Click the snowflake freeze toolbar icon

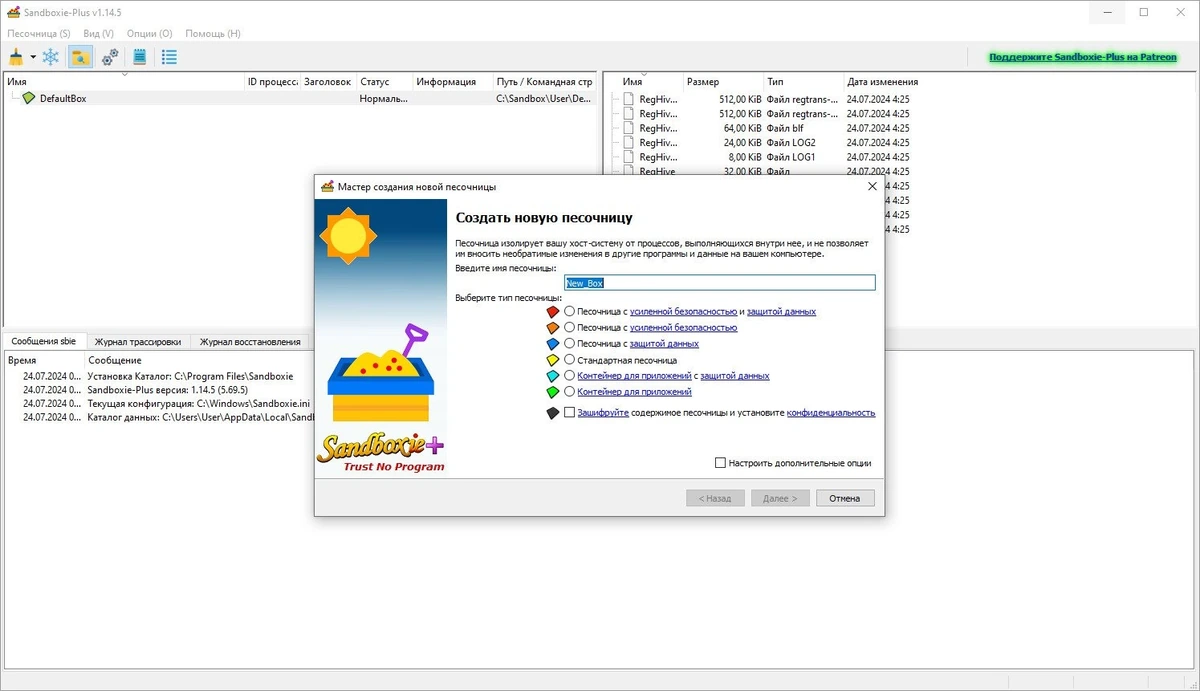tap(51, 57)
